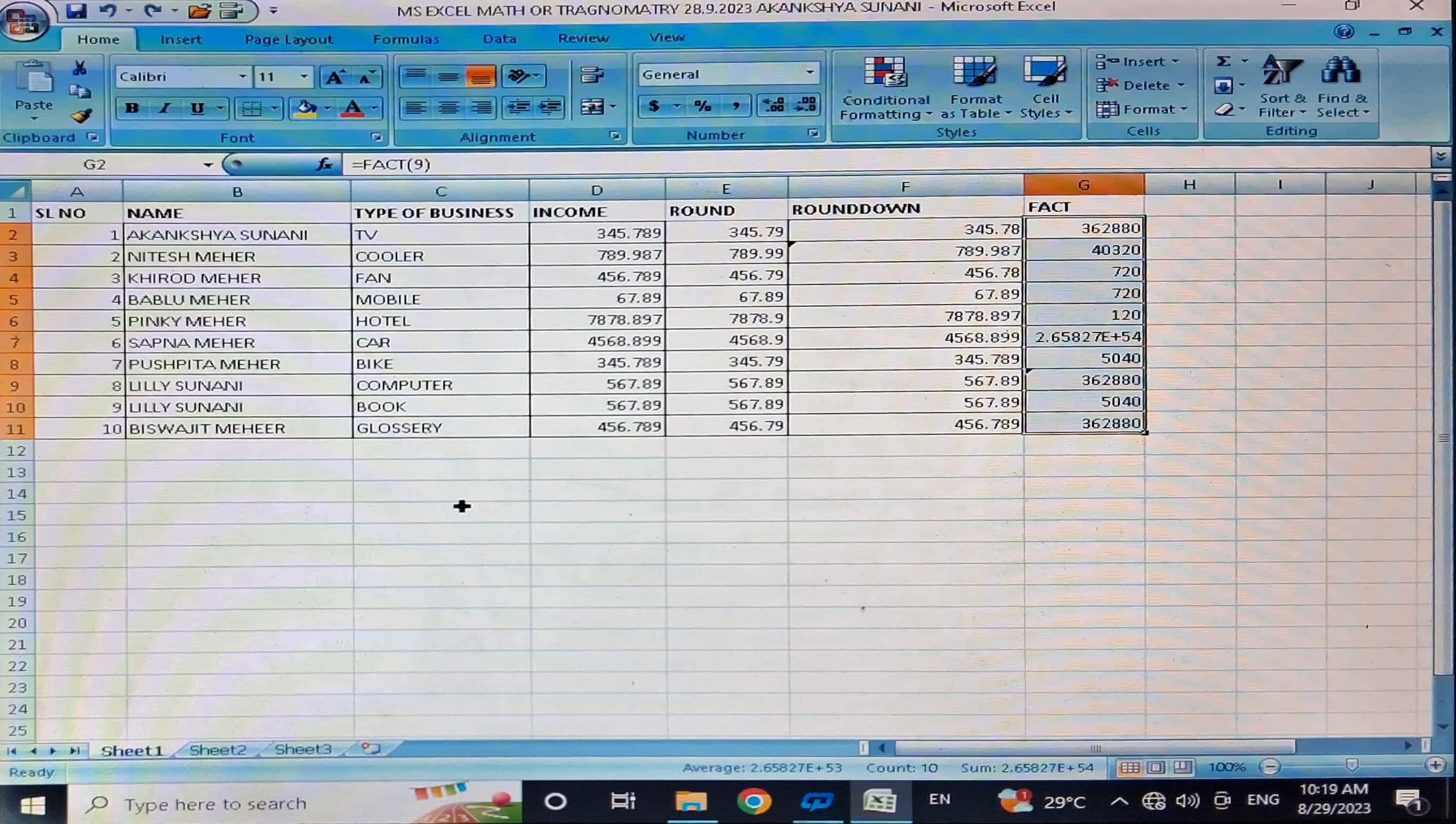The image size is (1456, 824).
Task: Open the Name Box dropdown arrow
Action: (x=208, y=165)
